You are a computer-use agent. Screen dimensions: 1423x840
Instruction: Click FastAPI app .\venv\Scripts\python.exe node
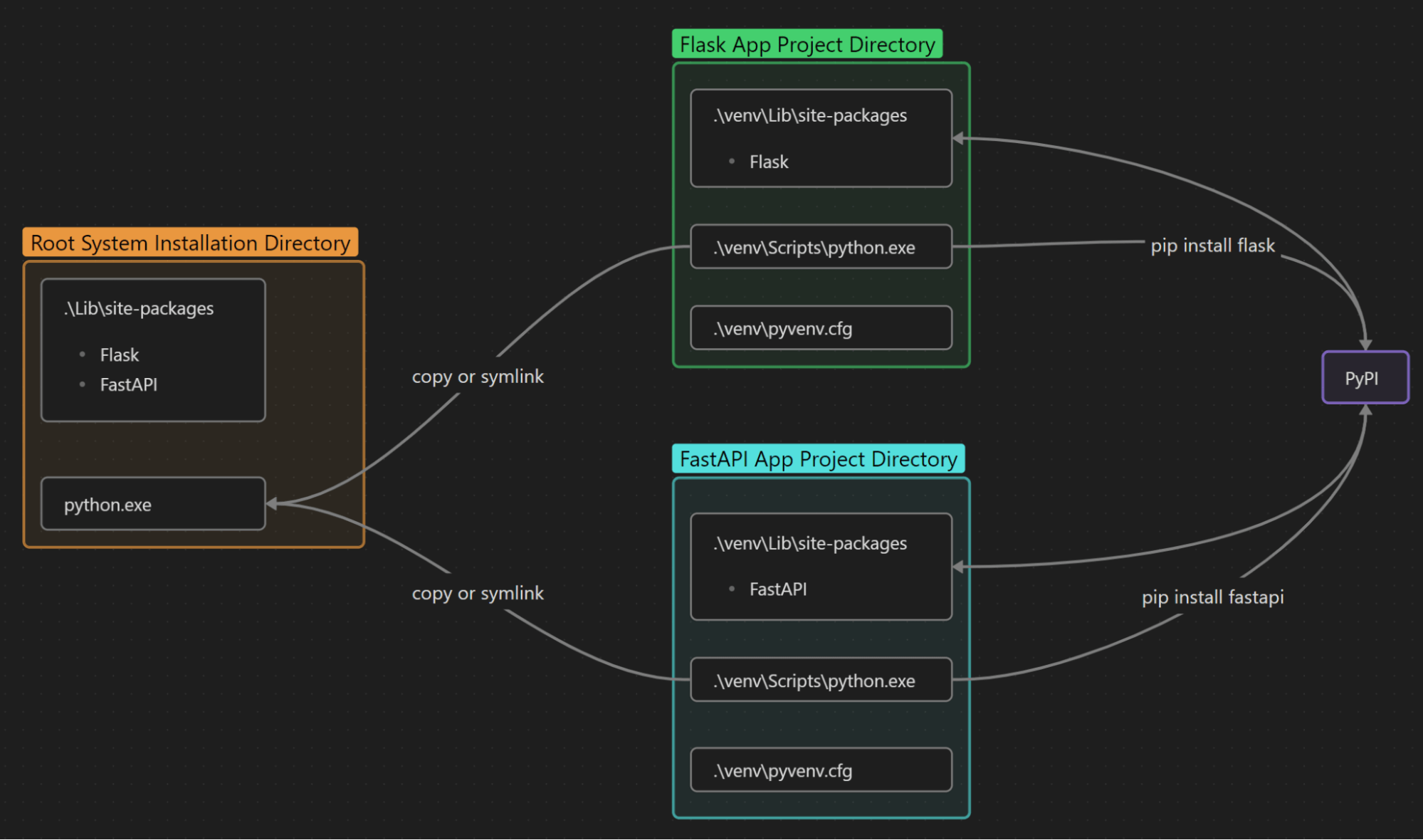pyautogui.click(x=820, y=681)
